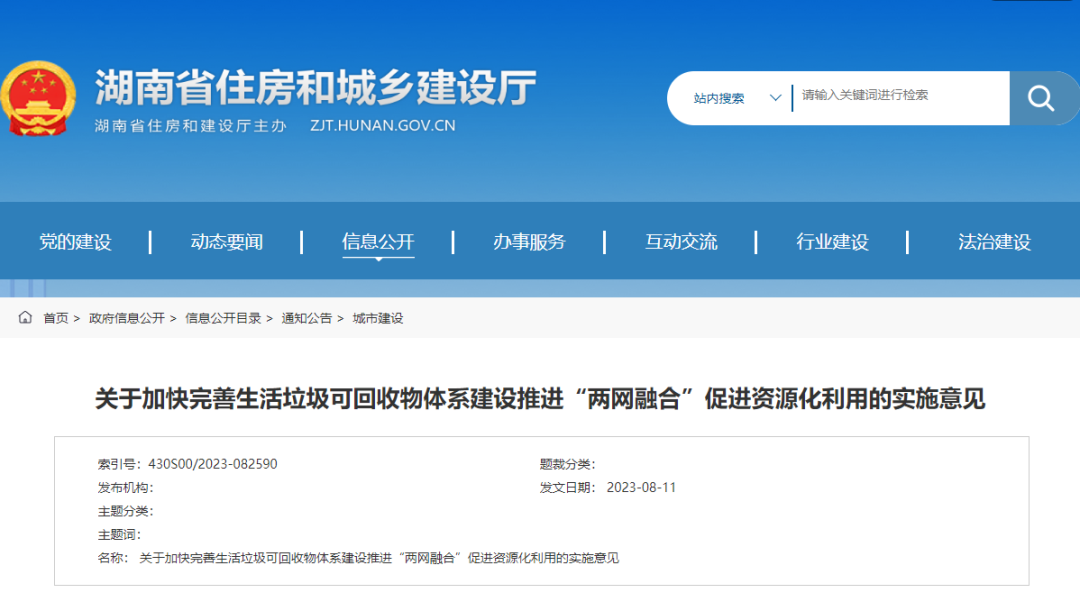
Task: Expand search scope chevron arrow
Action: 775,98
